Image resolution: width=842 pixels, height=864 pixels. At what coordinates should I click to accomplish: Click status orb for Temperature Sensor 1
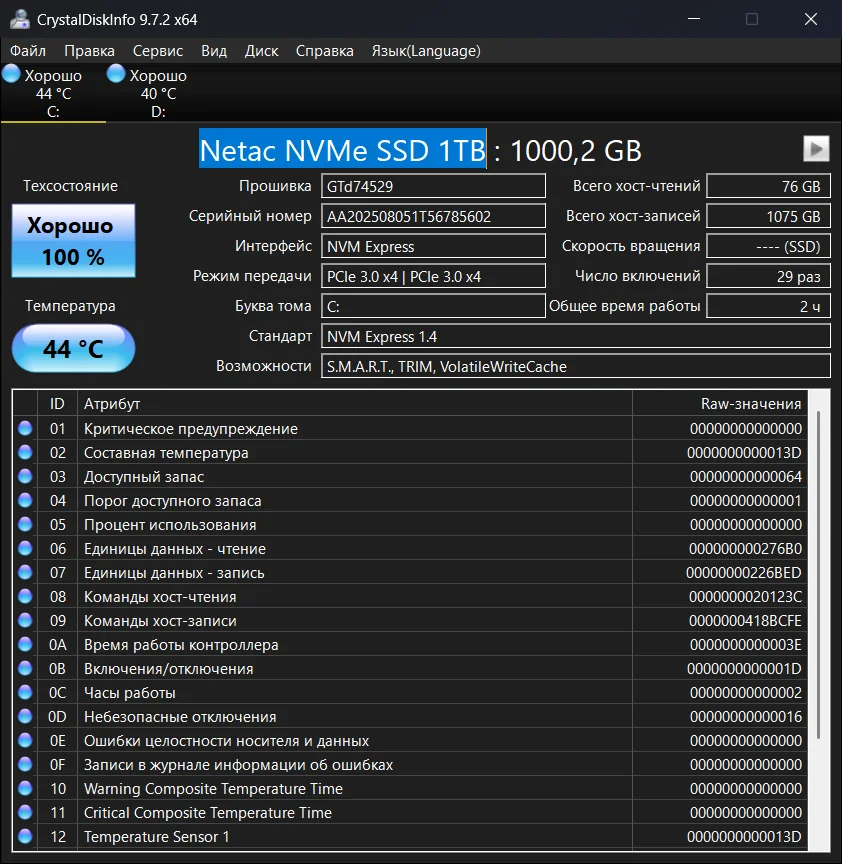(x=25, y=837)
